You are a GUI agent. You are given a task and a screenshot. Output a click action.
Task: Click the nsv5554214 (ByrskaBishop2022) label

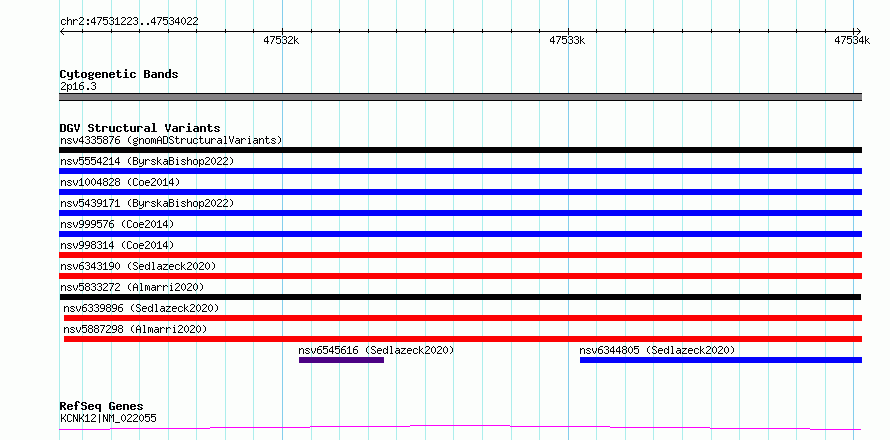pos(147,161)
